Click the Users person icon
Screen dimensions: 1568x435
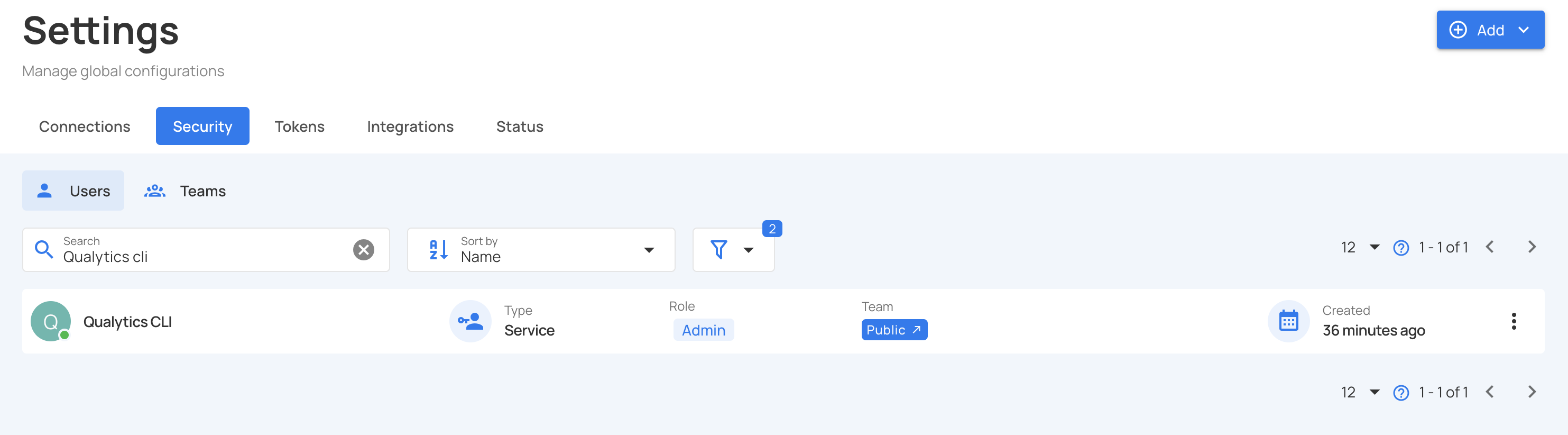click(44, 190)
